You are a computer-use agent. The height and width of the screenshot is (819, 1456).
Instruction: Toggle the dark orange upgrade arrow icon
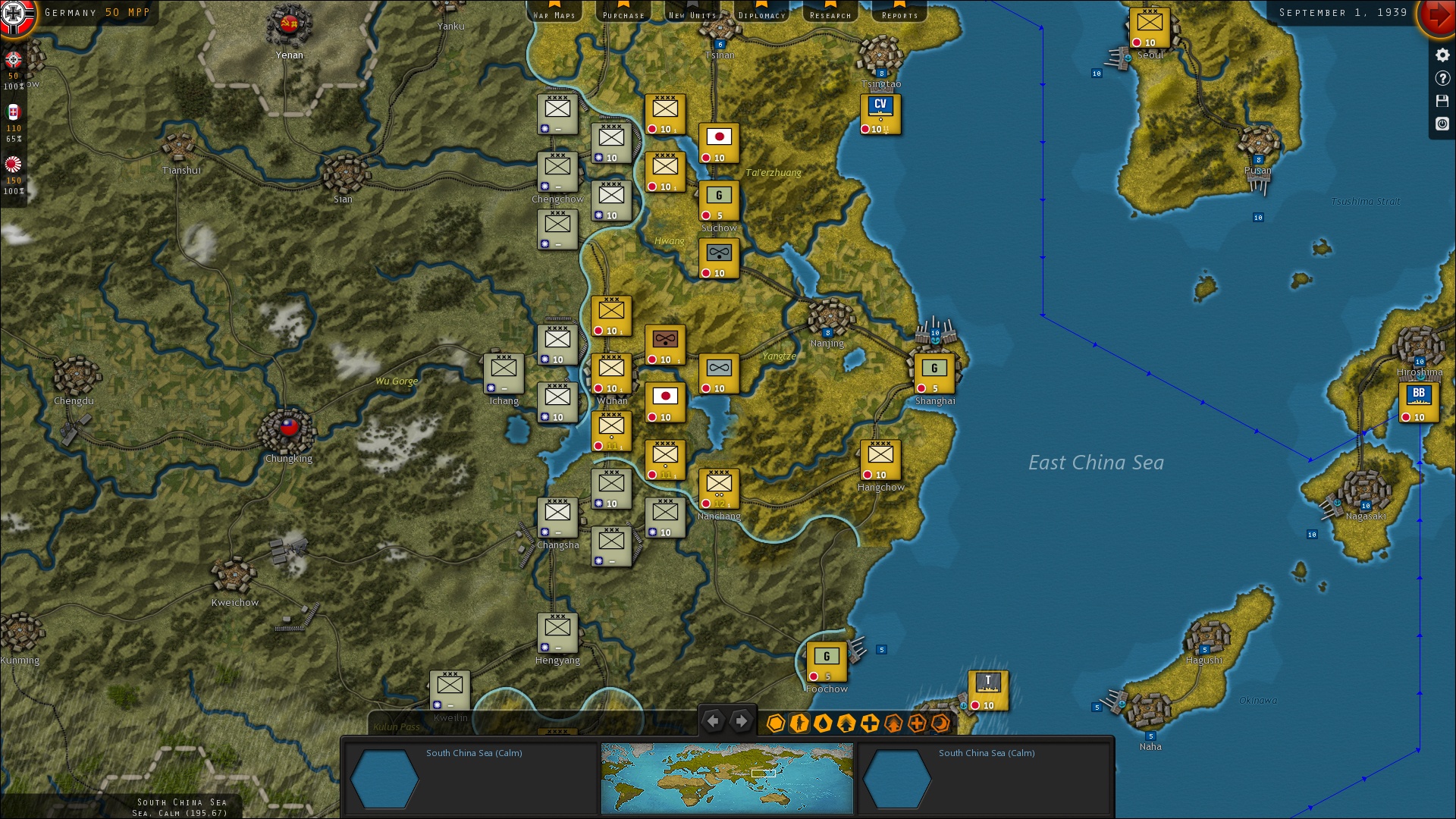click(x=893, y=723)
